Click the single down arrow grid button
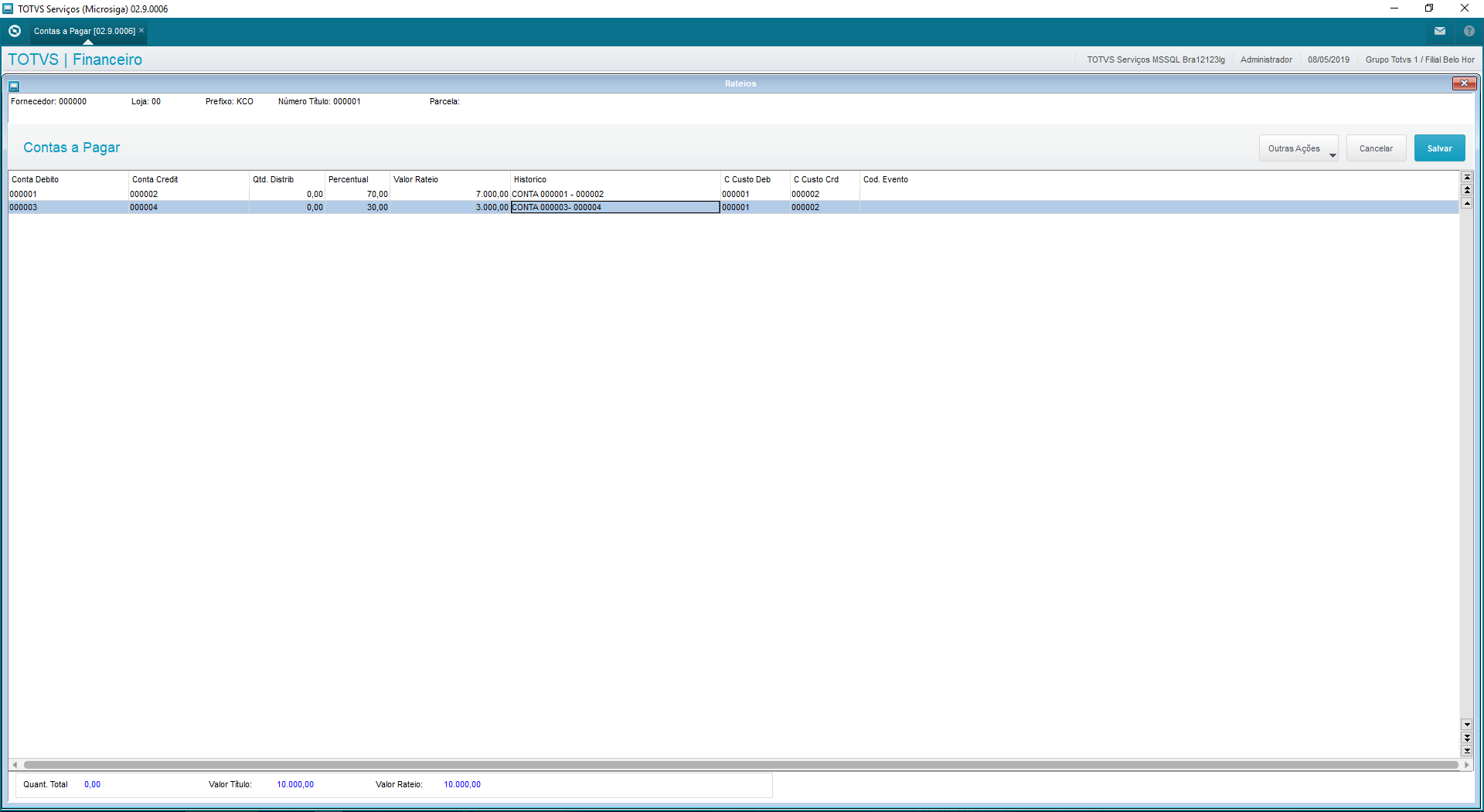Image resolution: width=1484 pixels, height=812 pixels. click(x=1467, y=725)
